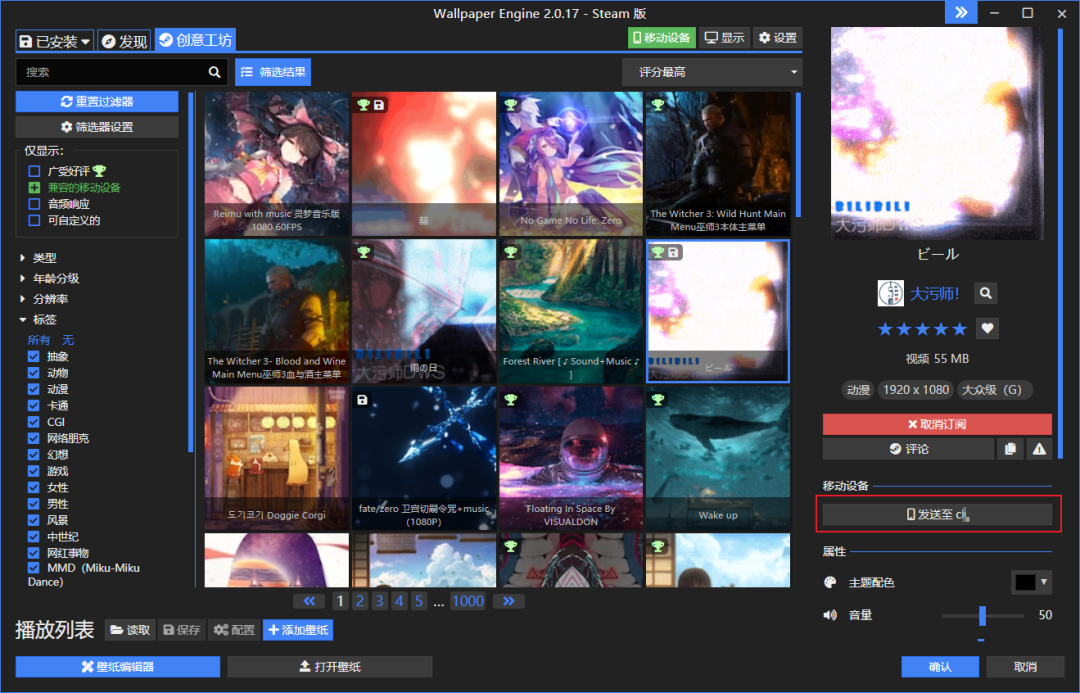Click the search magnifier icon in search box
The image size is (1080, 693).
[x=214, y=72]
